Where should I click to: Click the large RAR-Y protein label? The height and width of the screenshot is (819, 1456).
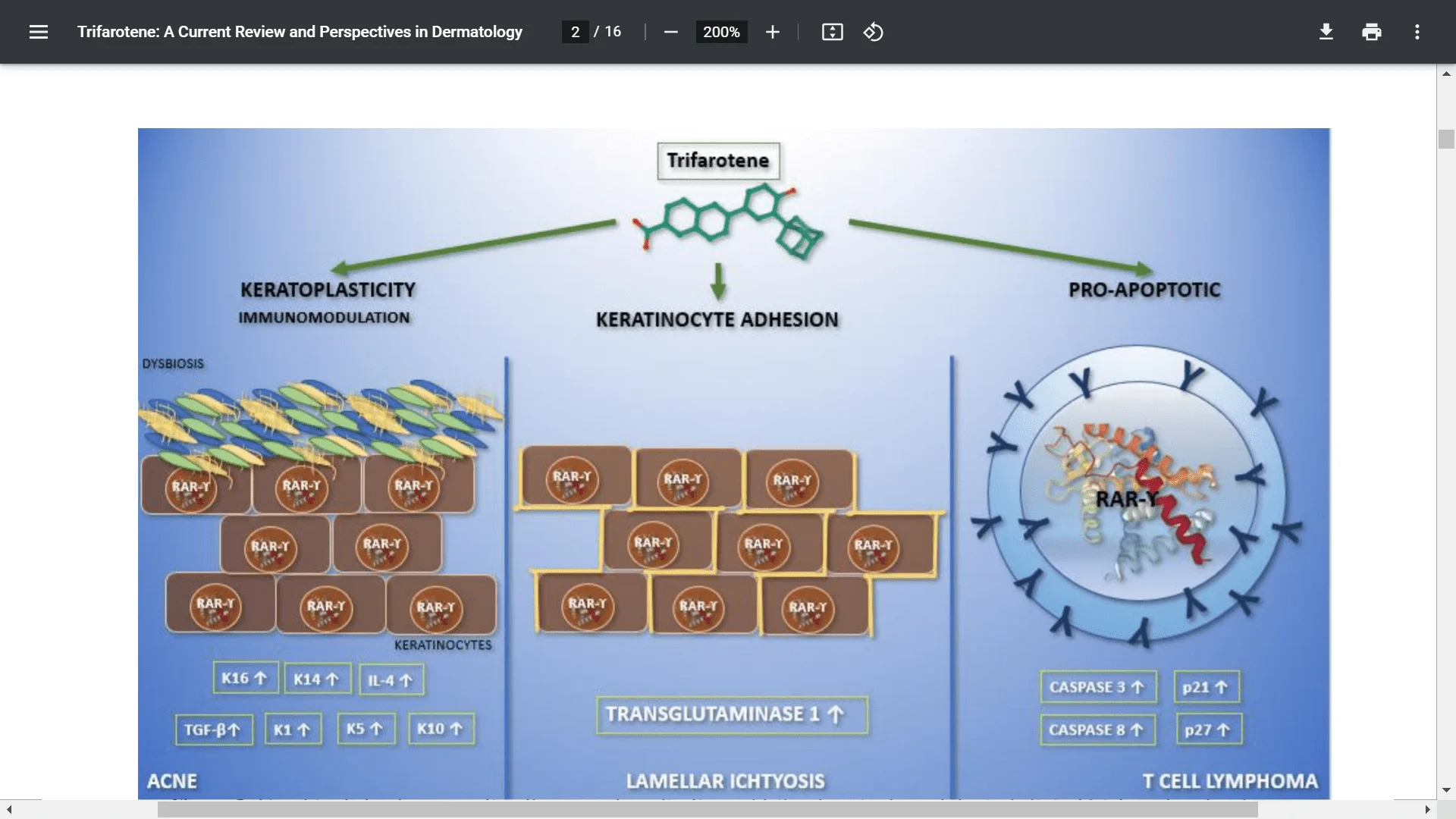tap(1128, 499)
